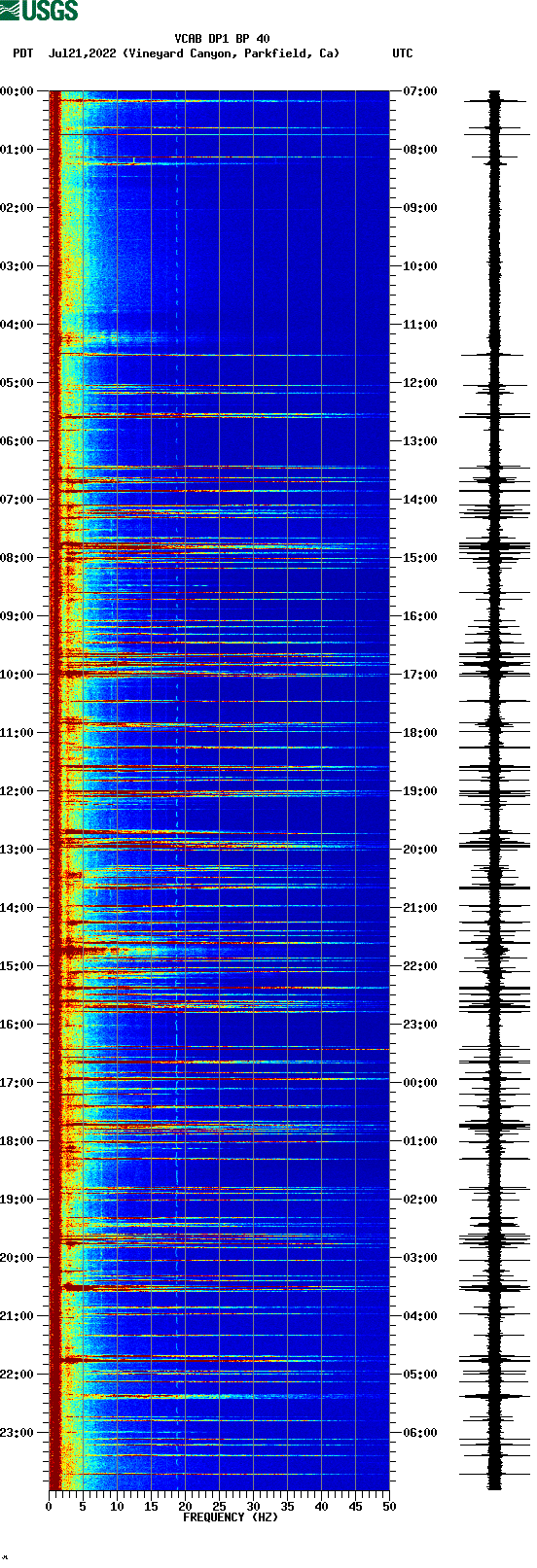Click the 19:00 UTC time label
This screenshot has height=1568, width=537.
[420, 791]
